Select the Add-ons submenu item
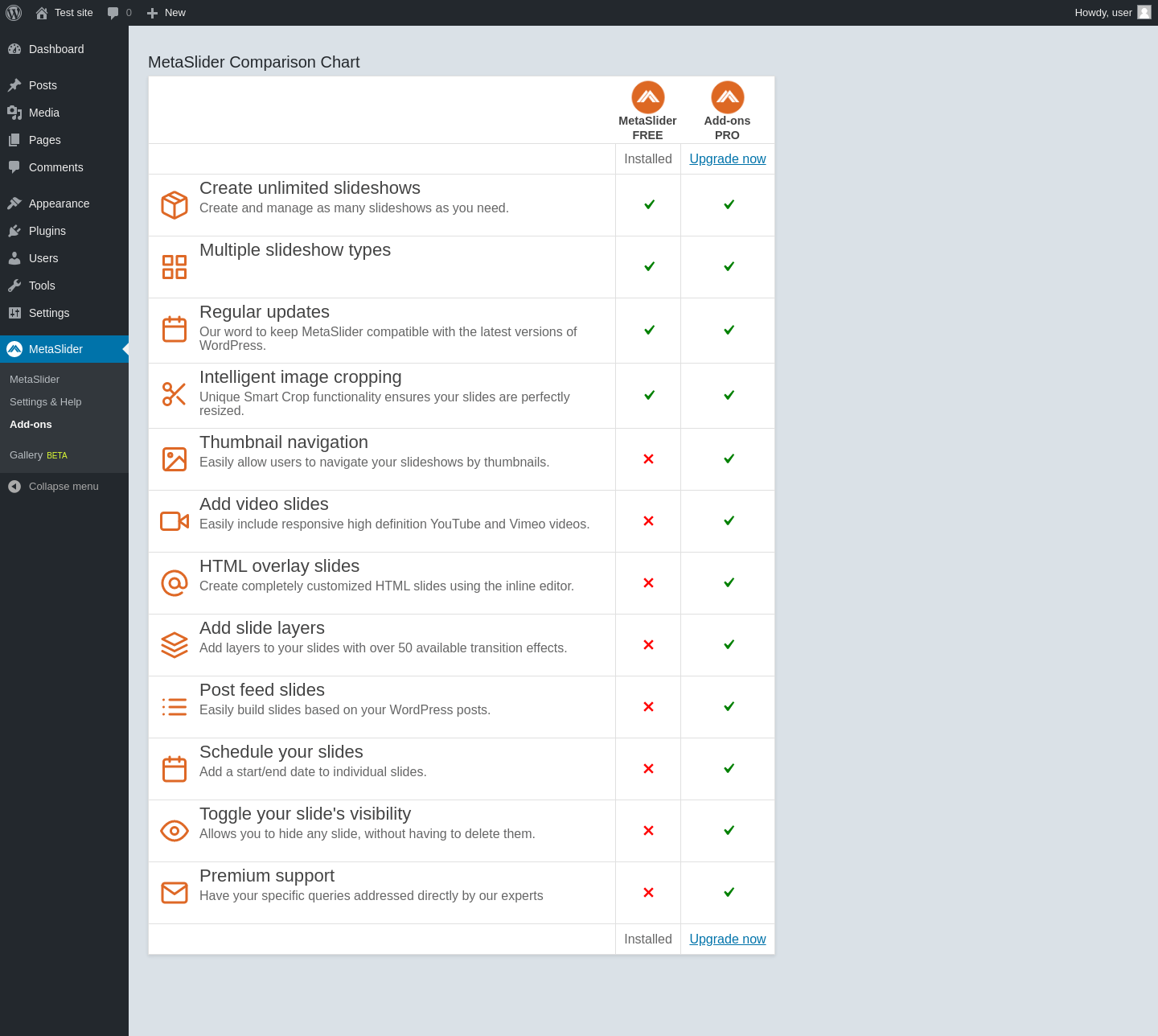This screenshot has width=1158, height=1036. pyautogui.click(x=31, y=425)
